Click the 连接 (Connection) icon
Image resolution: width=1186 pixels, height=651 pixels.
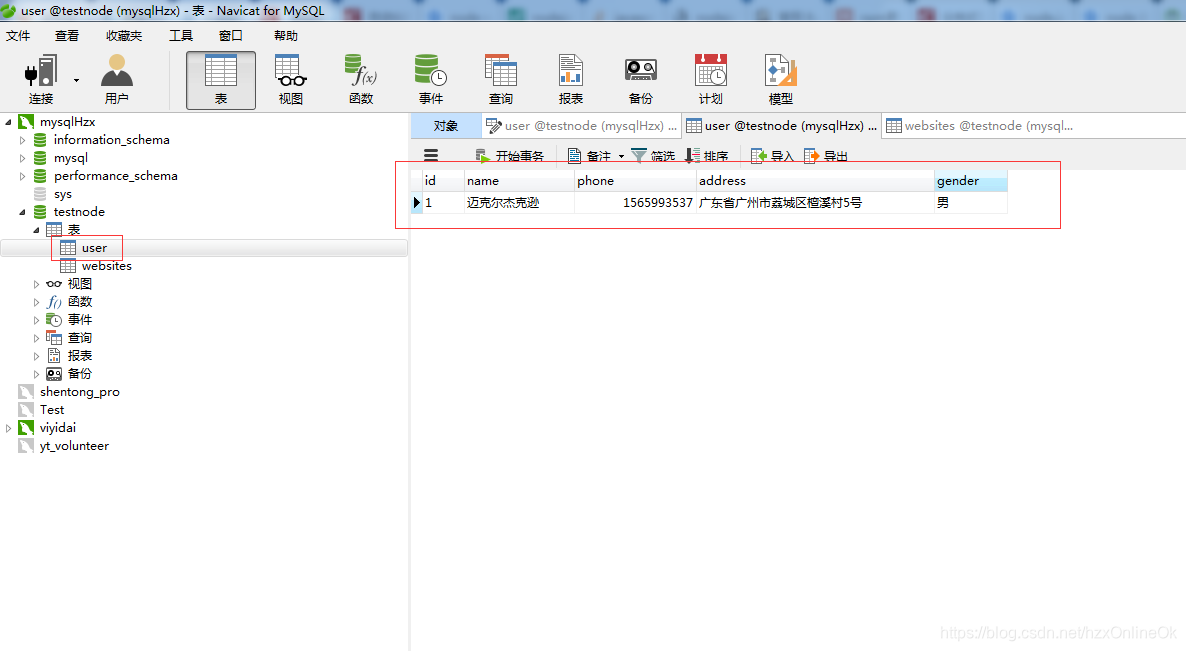click(x=40, y=78)
